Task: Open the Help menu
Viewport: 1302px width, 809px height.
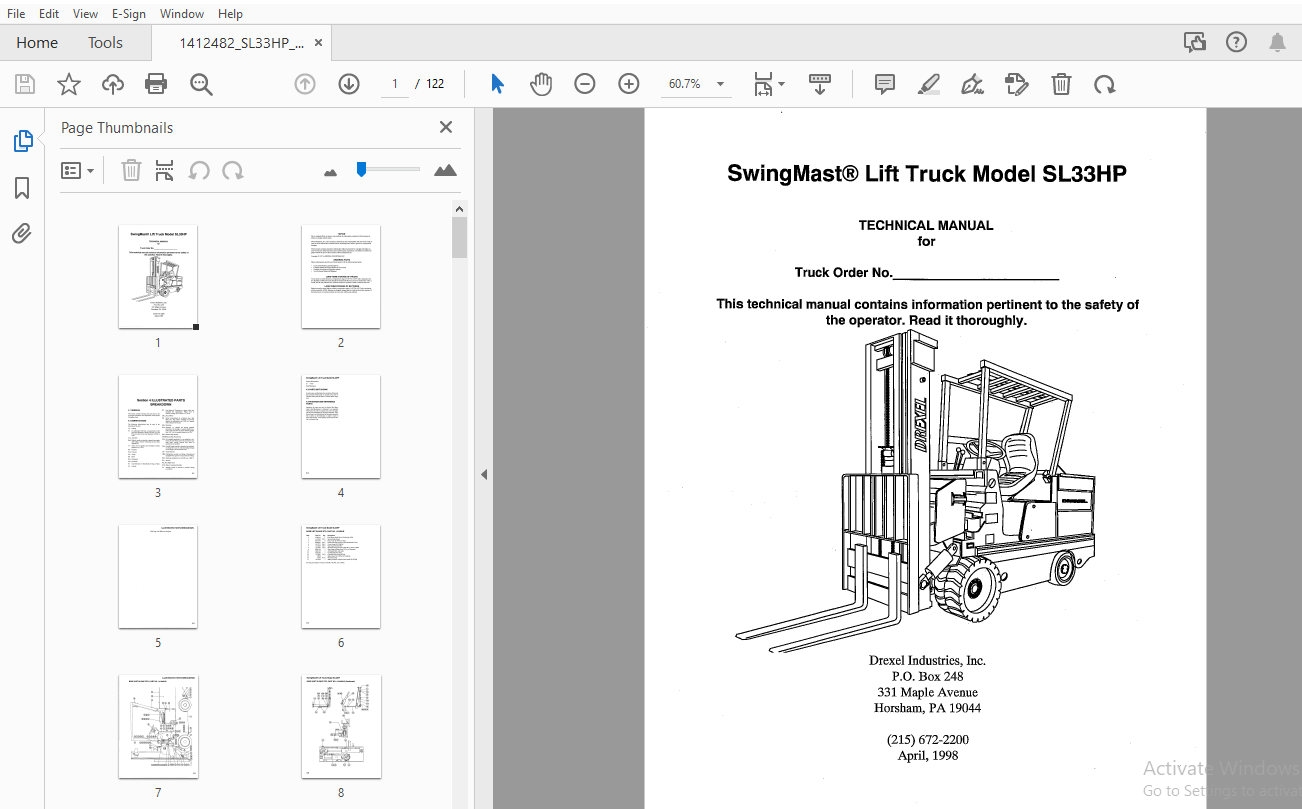Action: pyautogui.click(x=230, y=14)
